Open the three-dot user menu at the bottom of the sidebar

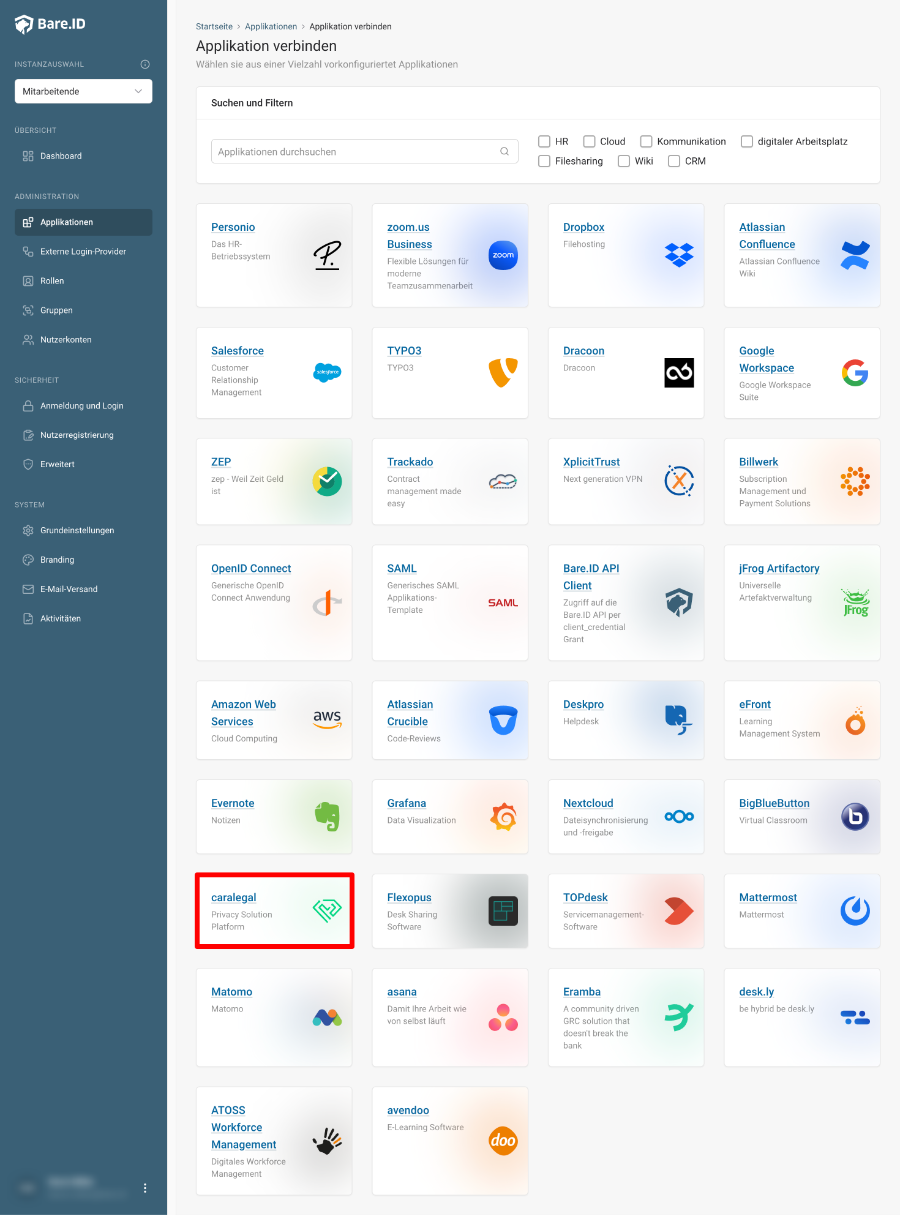tap(145, 1188)
